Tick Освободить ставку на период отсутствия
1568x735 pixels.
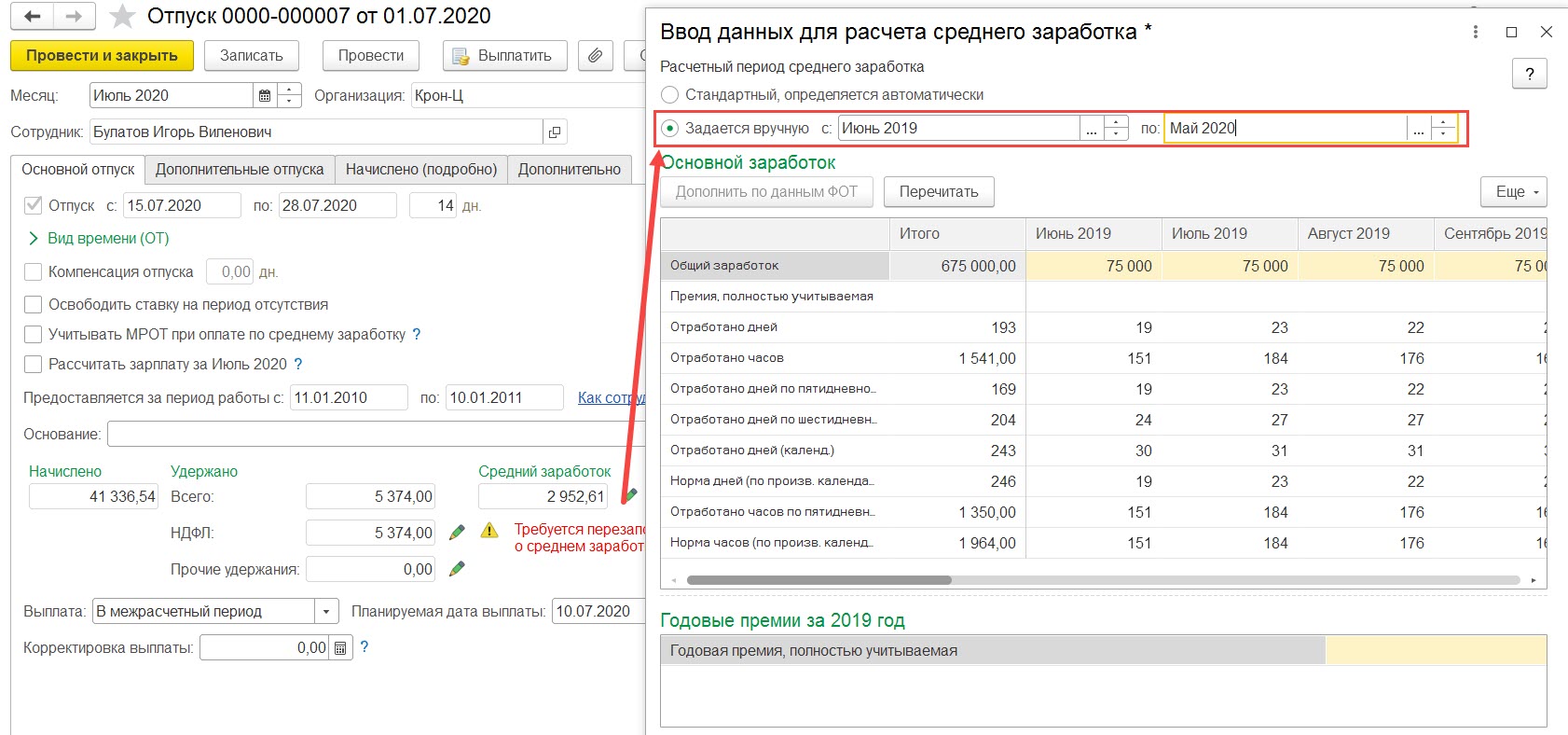34,304
